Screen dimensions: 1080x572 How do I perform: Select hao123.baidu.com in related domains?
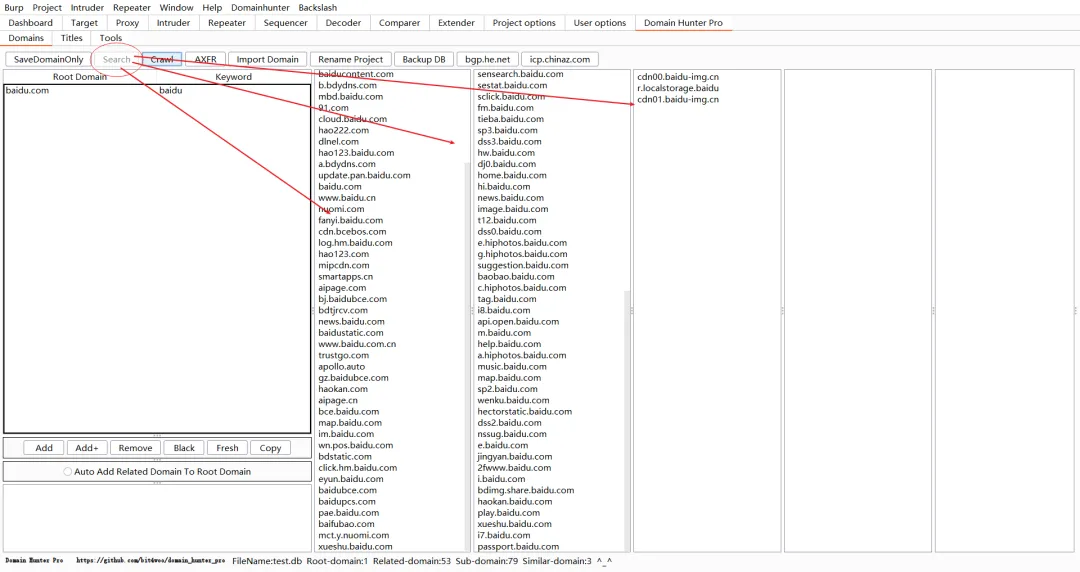point(356,152)
